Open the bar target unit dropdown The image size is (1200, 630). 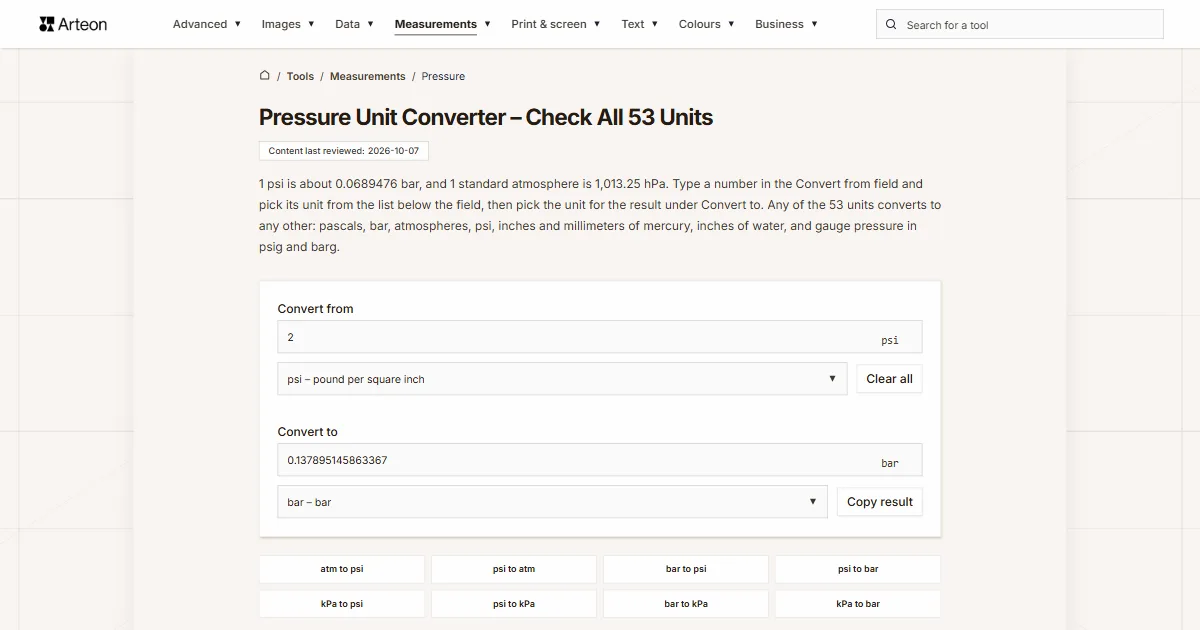(x=552, y=502)
